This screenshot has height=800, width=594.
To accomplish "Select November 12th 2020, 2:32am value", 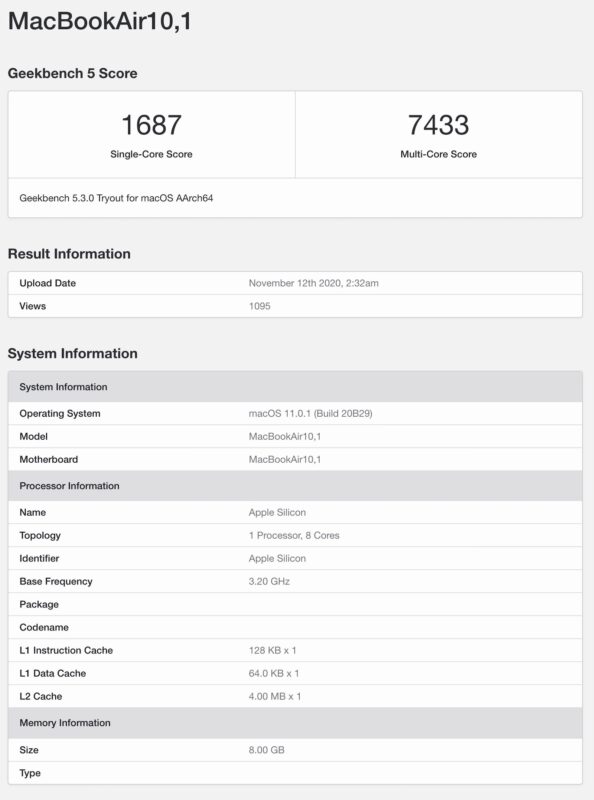I will tap(314, 283).
